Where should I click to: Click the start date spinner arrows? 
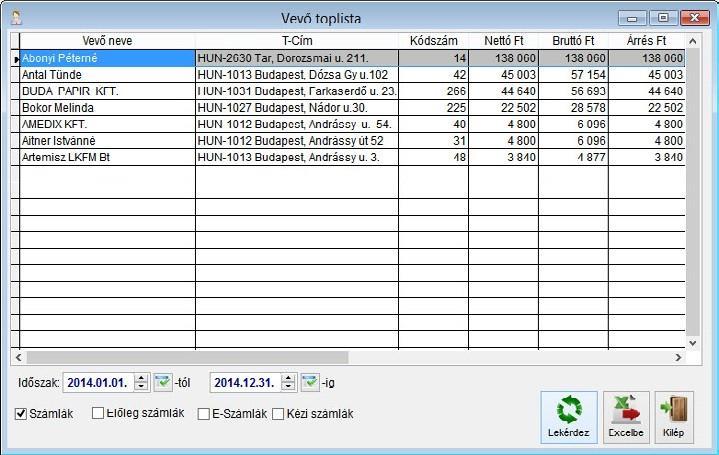tap(141, 383)
